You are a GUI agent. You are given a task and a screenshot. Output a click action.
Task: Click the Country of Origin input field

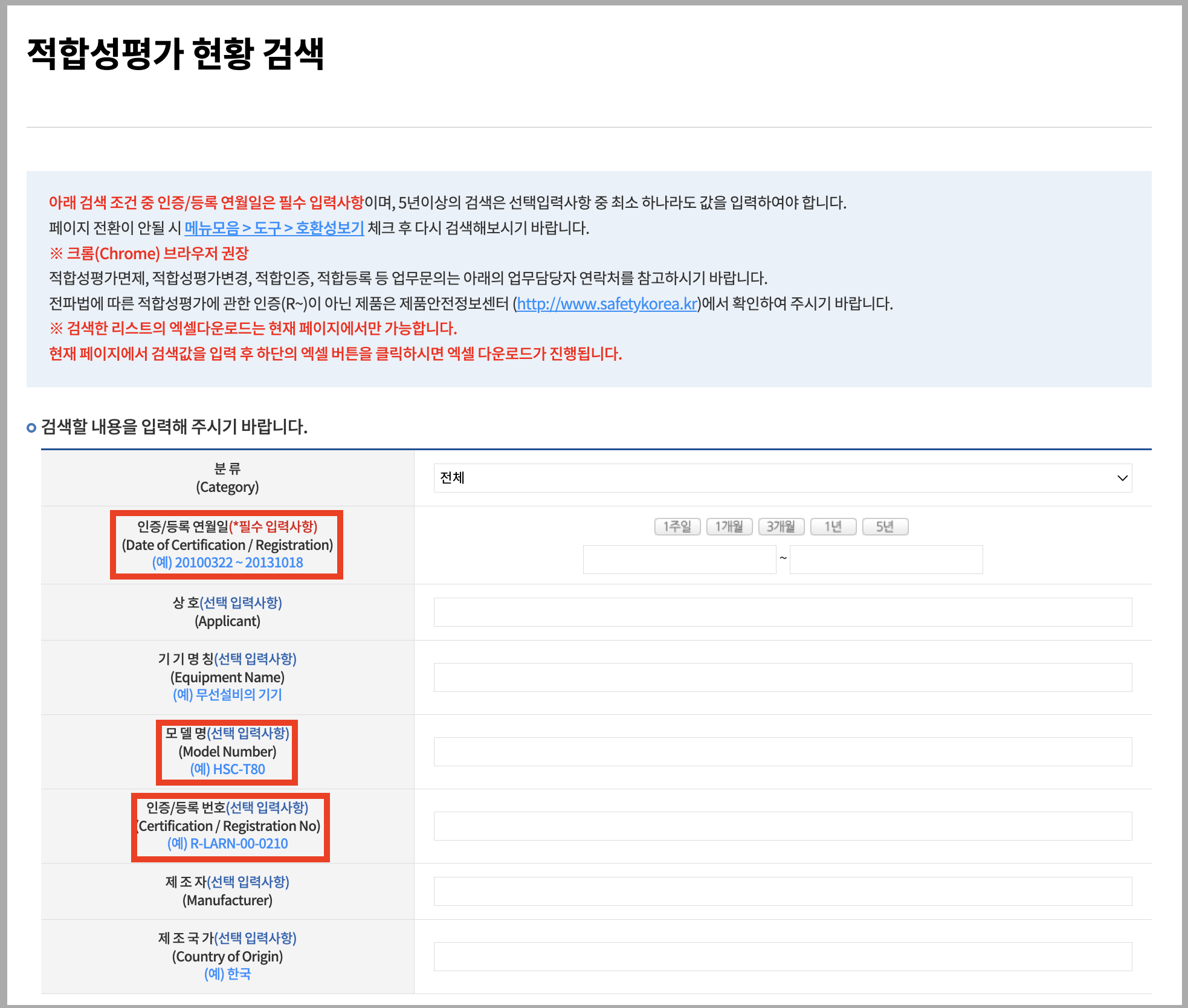pos(783,957)
